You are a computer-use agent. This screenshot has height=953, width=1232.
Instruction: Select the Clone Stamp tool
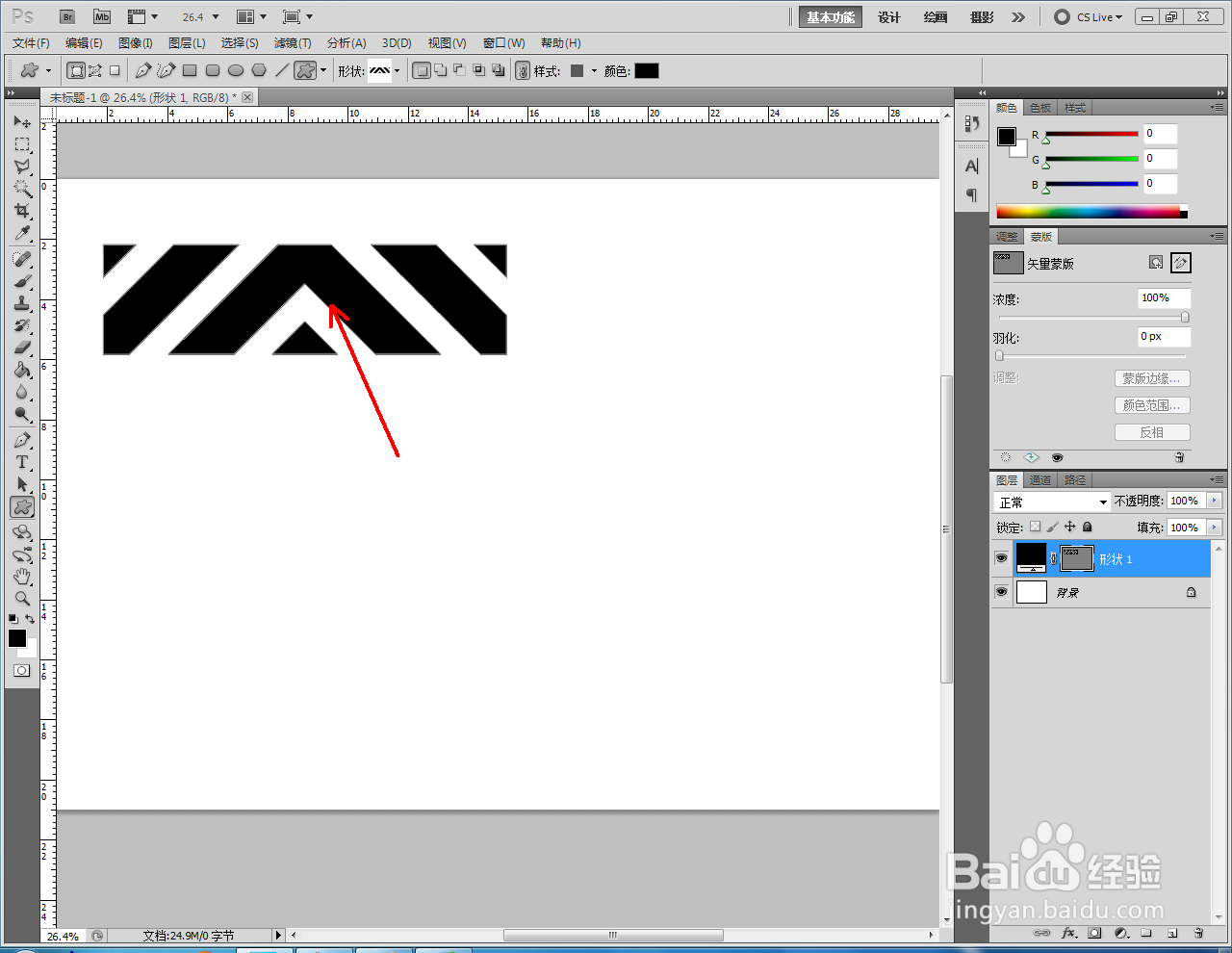click(x=22, y=303)
